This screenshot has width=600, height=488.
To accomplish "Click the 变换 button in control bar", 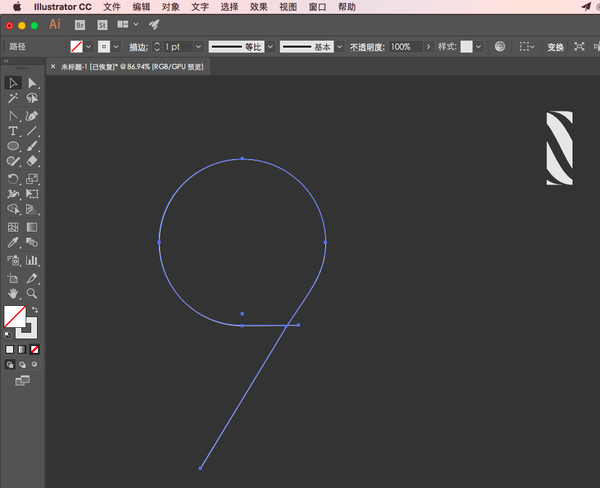I will 555,47.
